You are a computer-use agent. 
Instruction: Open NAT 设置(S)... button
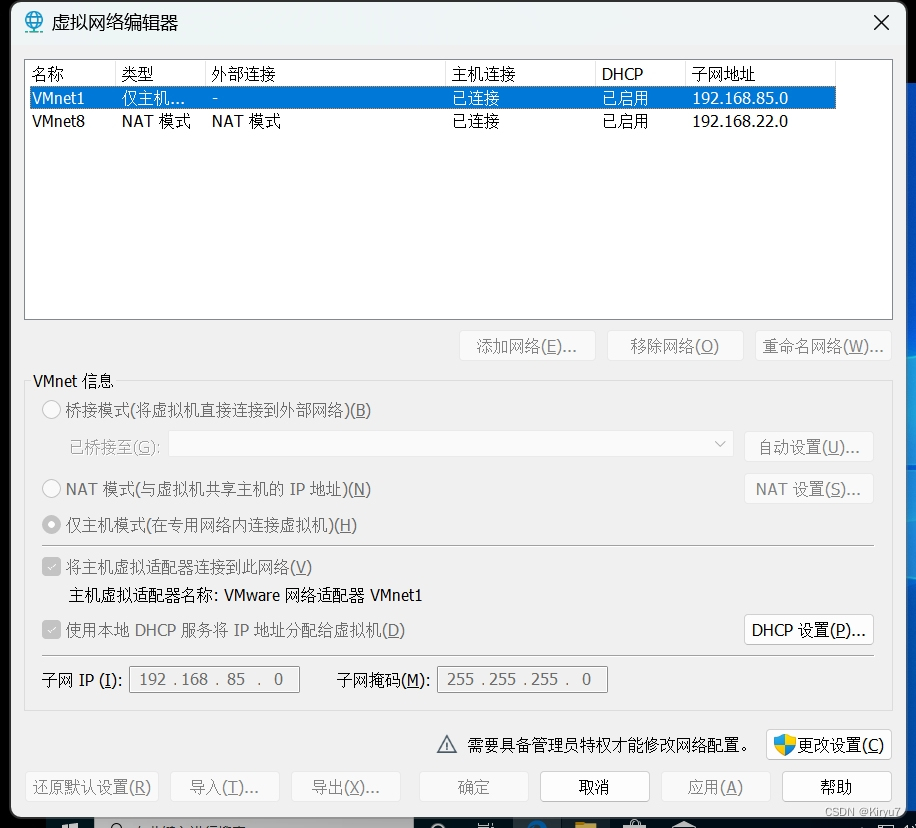[809, 489]
